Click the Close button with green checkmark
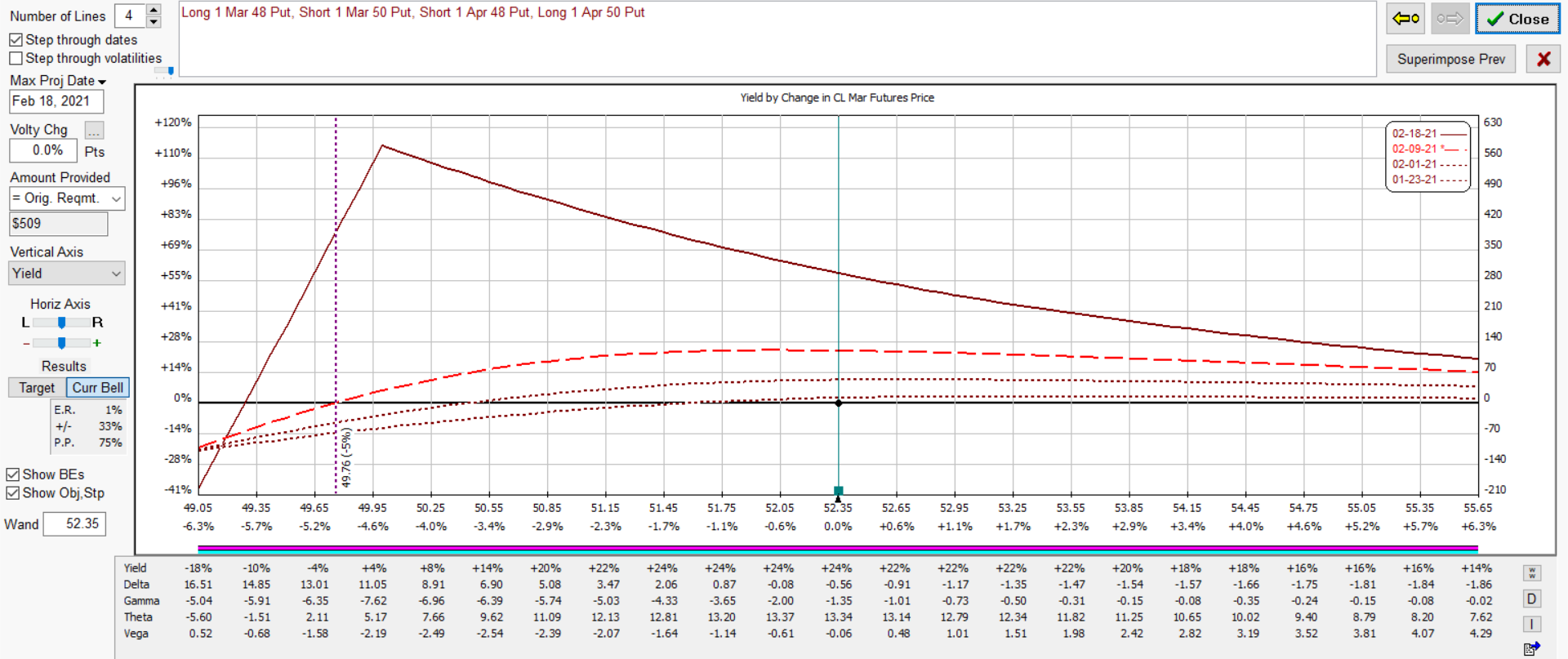Viewport: 1568px width, 659px height. click(1517, 19)
